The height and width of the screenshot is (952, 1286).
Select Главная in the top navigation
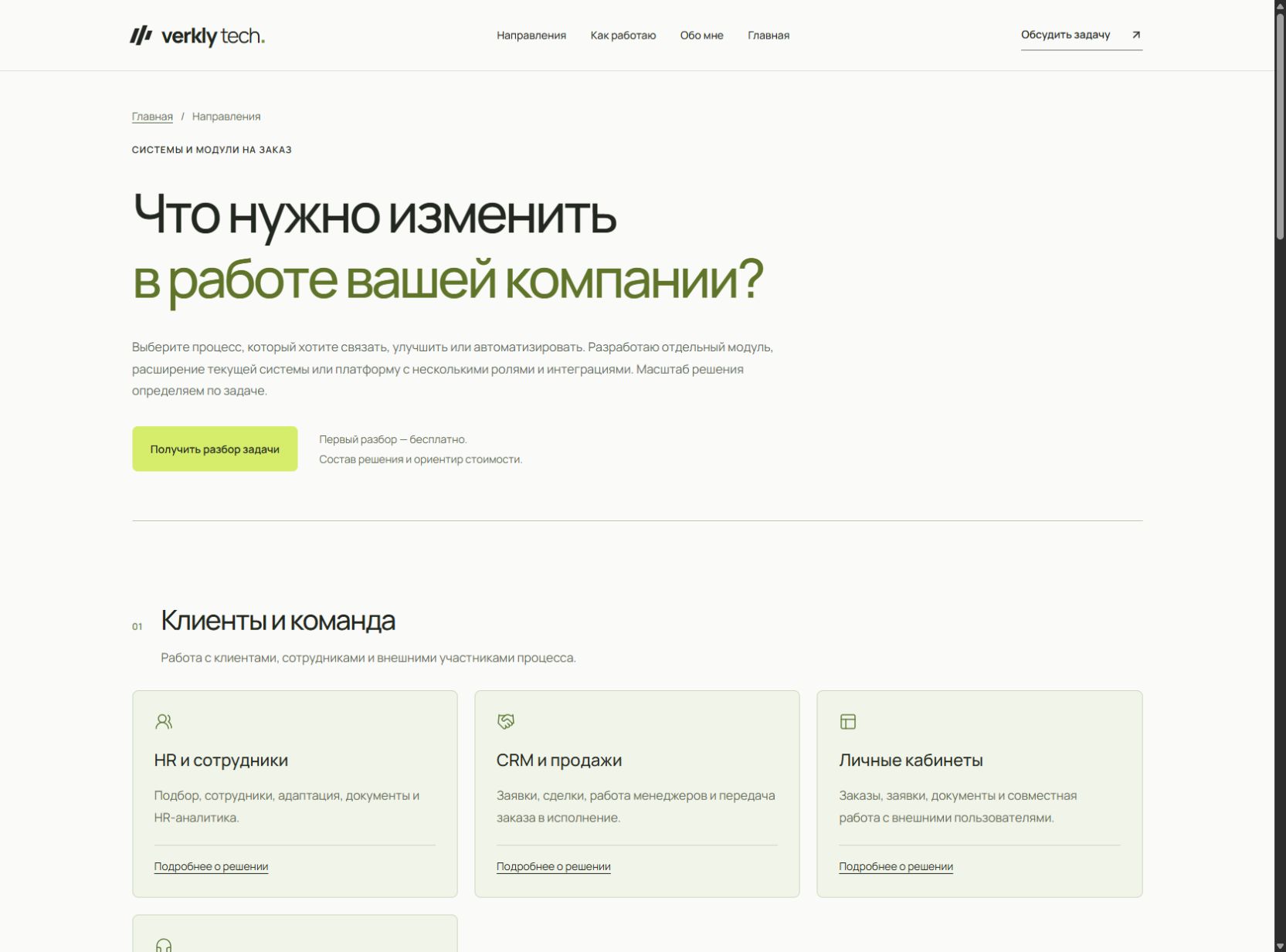coord(769,36)
